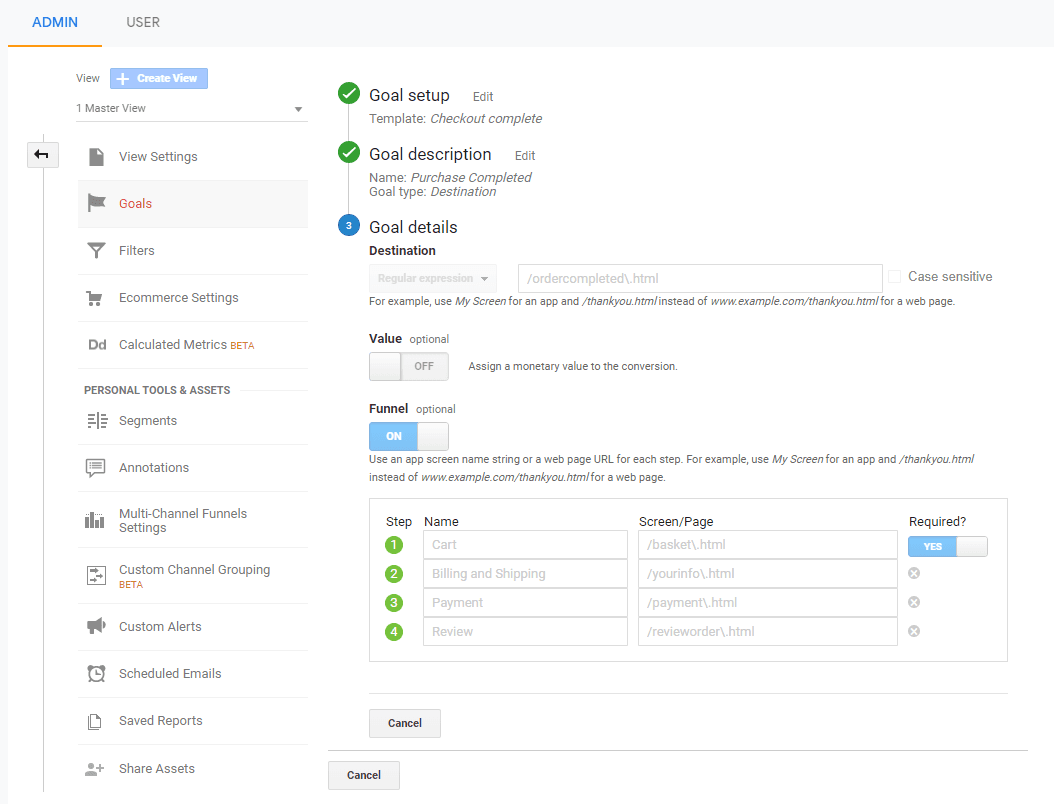This screenshot has height=804, width=1054.
Task: Remove Step 2 using its delete icon
Action: tap(914, 573)
